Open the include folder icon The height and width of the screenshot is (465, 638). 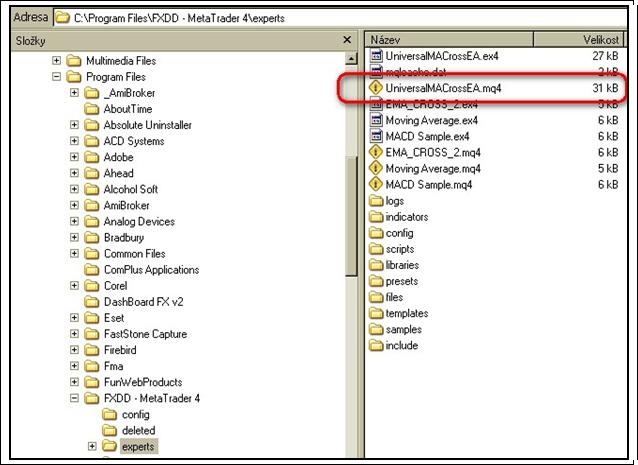tap(376, 345)
